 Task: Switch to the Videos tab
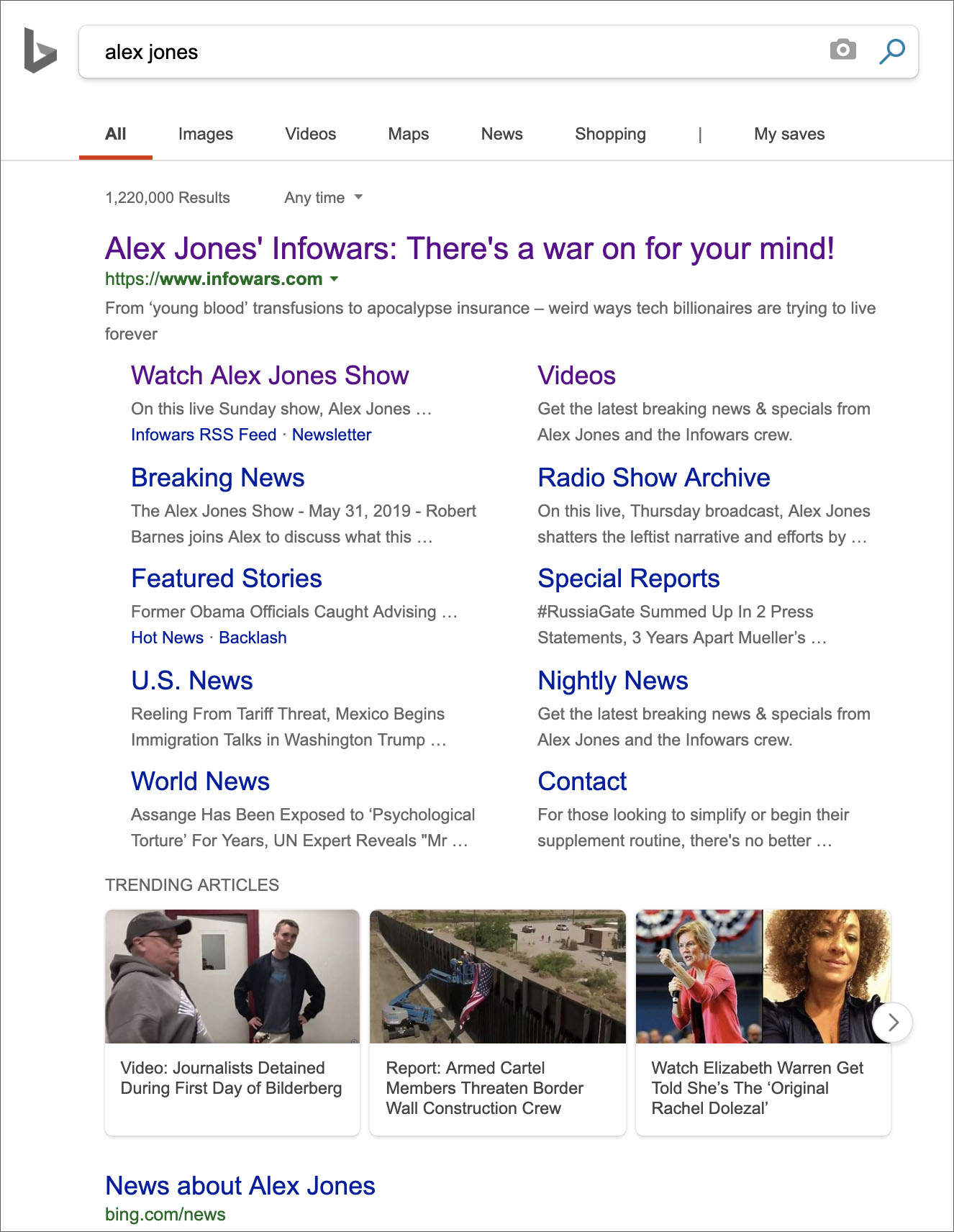click(310, 135)
